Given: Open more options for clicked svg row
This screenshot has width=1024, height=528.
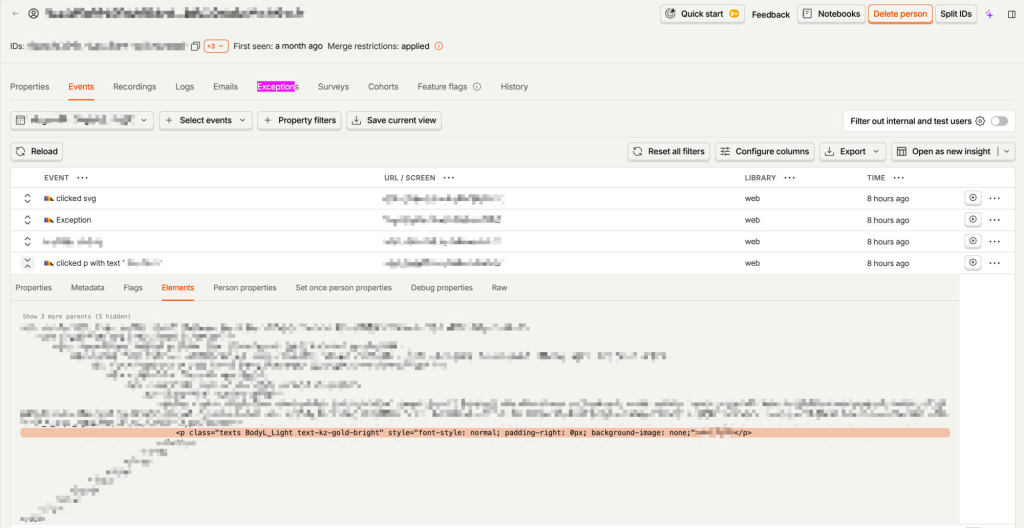Looking at the screenshot, I should [x=995, y=198].
